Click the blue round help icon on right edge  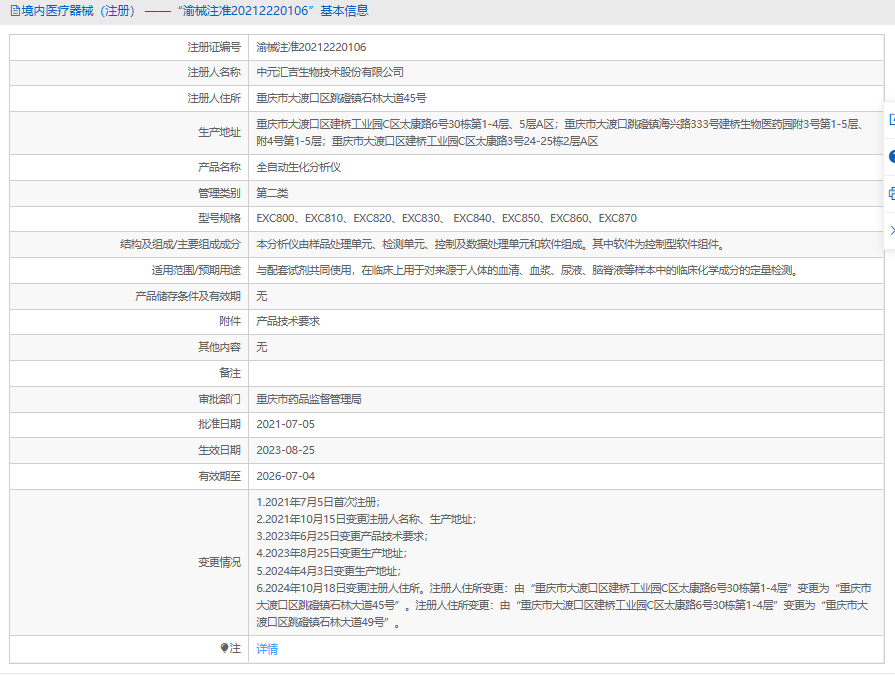[890, 156]
